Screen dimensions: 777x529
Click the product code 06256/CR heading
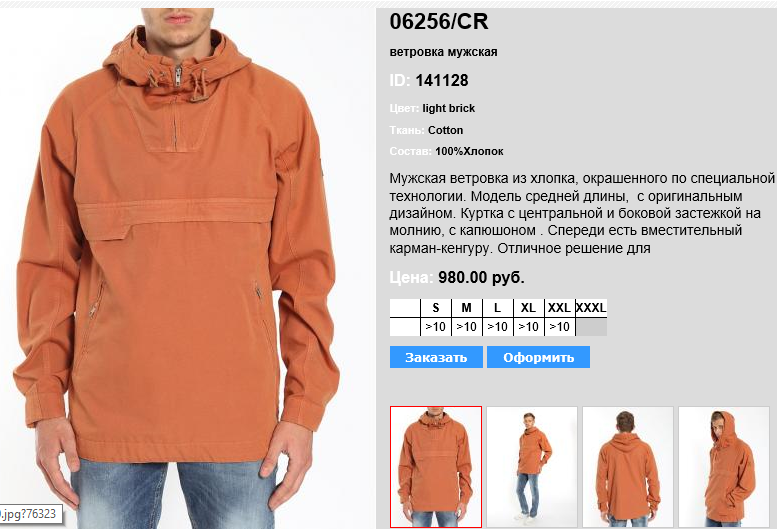[x=439, y=22]
